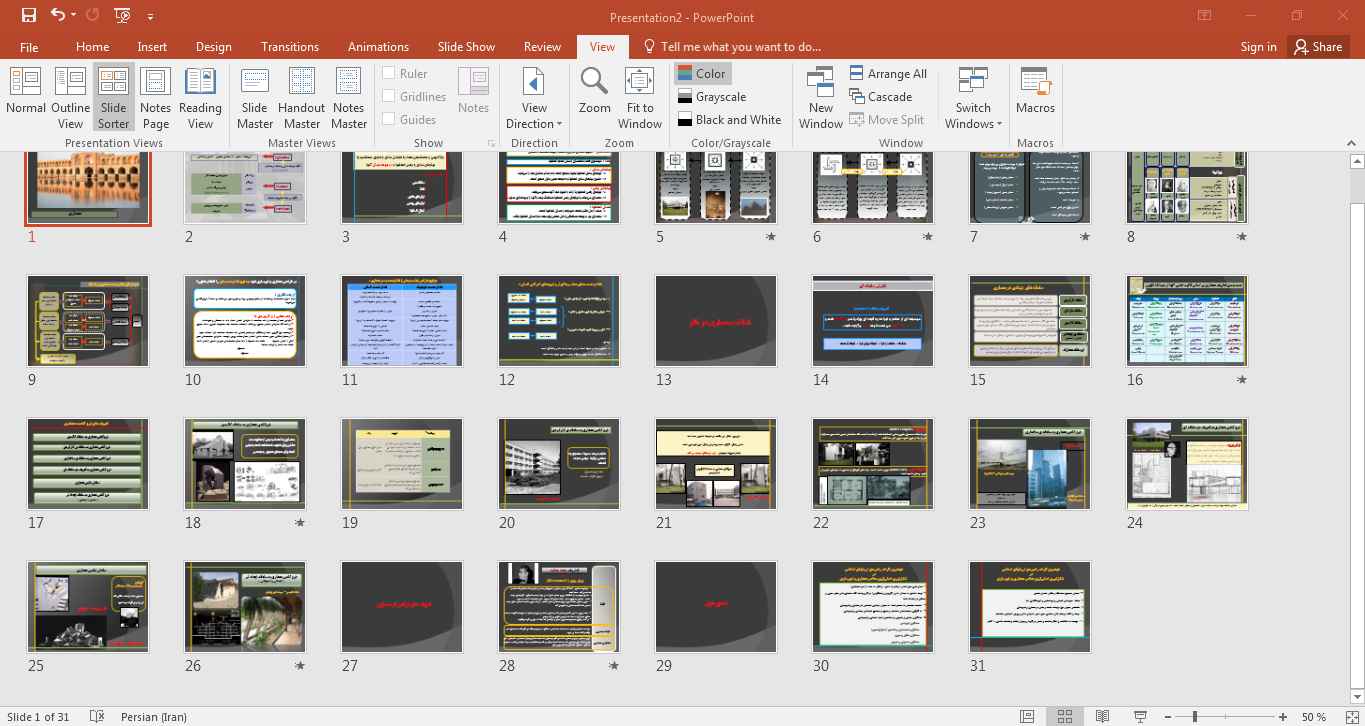The height and width of the screenshot is (726, 1365).
Task: Open a New Window
Action: [820, 96]
